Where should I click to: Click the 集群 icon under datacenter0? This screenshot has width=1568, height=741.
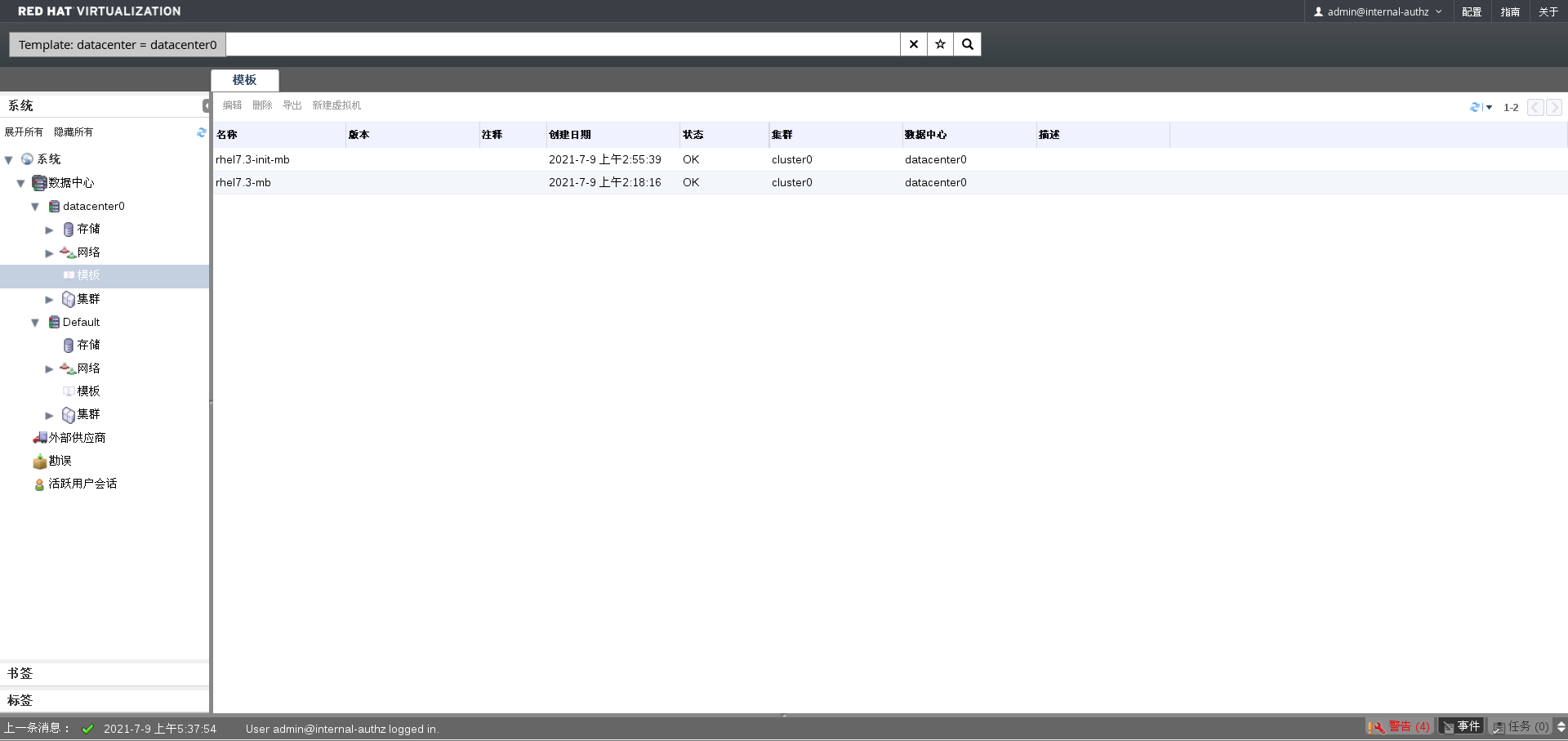click(x=69, y=299)
